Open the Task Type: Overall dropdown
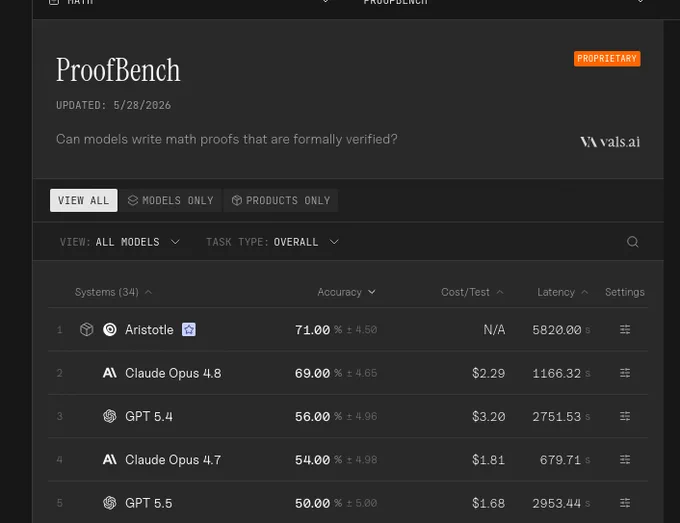680x523 pixels. pos(272,242)
